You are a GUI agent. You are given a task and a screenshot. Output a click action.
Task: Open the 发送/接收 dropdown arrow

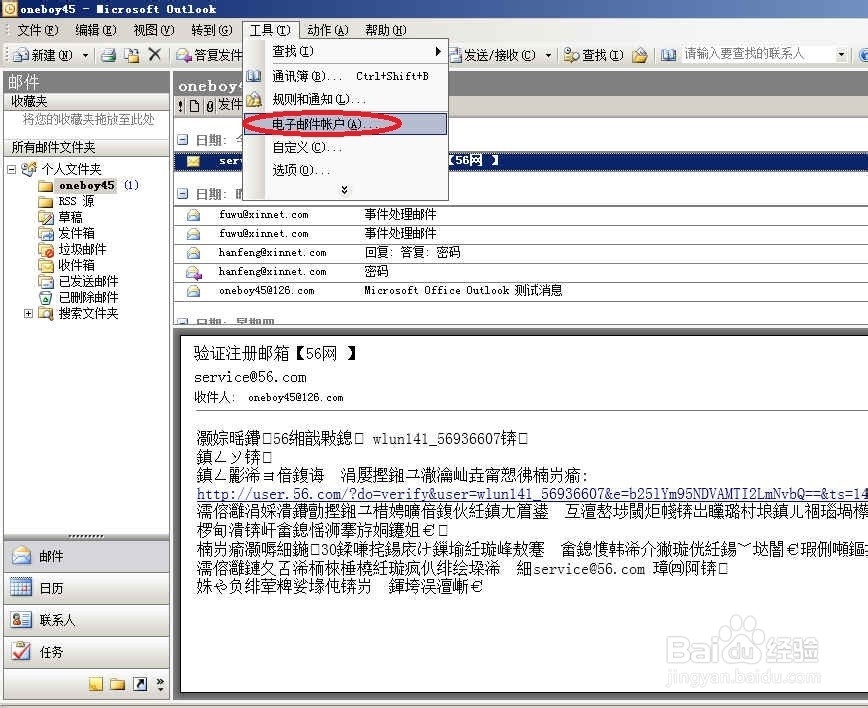click(548, 55)
